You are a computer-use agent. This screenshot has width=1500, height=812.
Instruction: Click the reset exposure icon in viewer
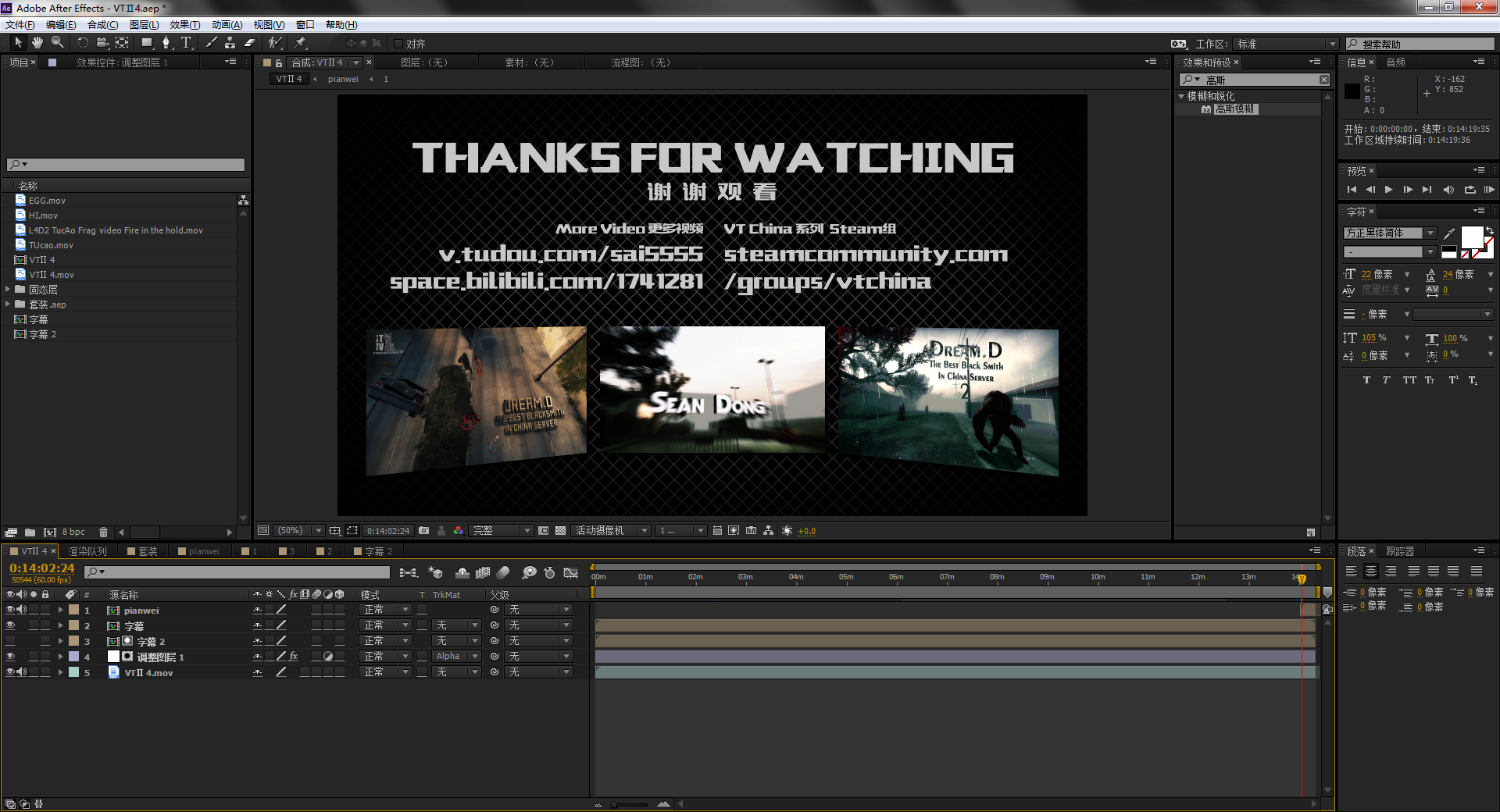[x=787, y=531]
